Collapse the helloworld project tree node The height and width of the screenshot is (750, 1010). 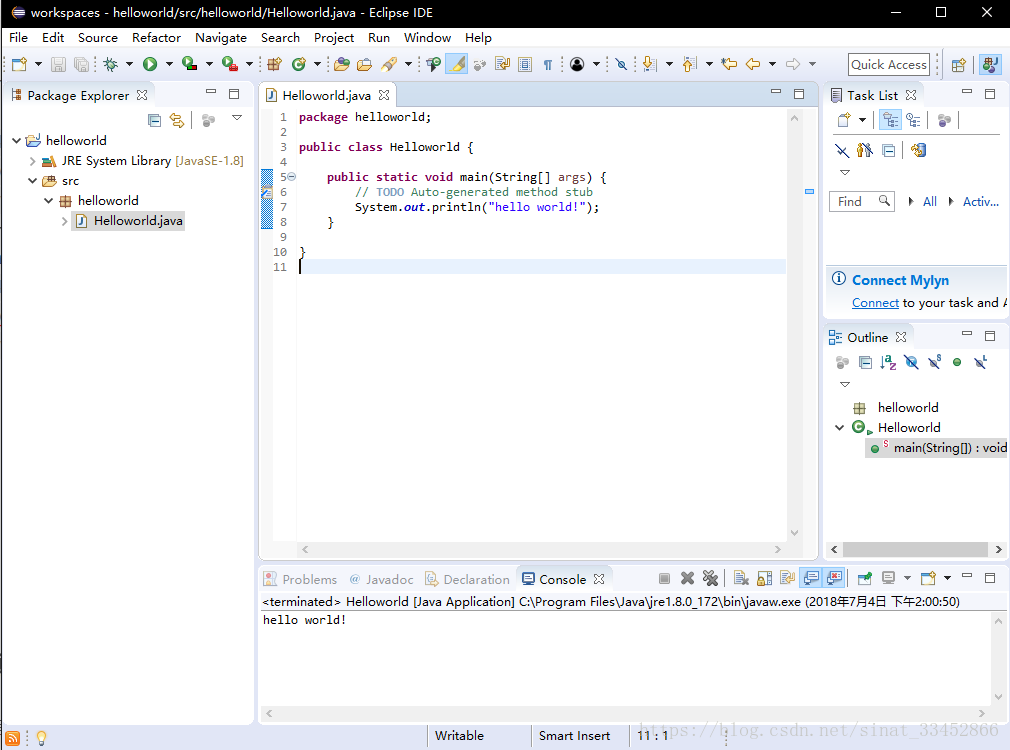click(17, 140)
